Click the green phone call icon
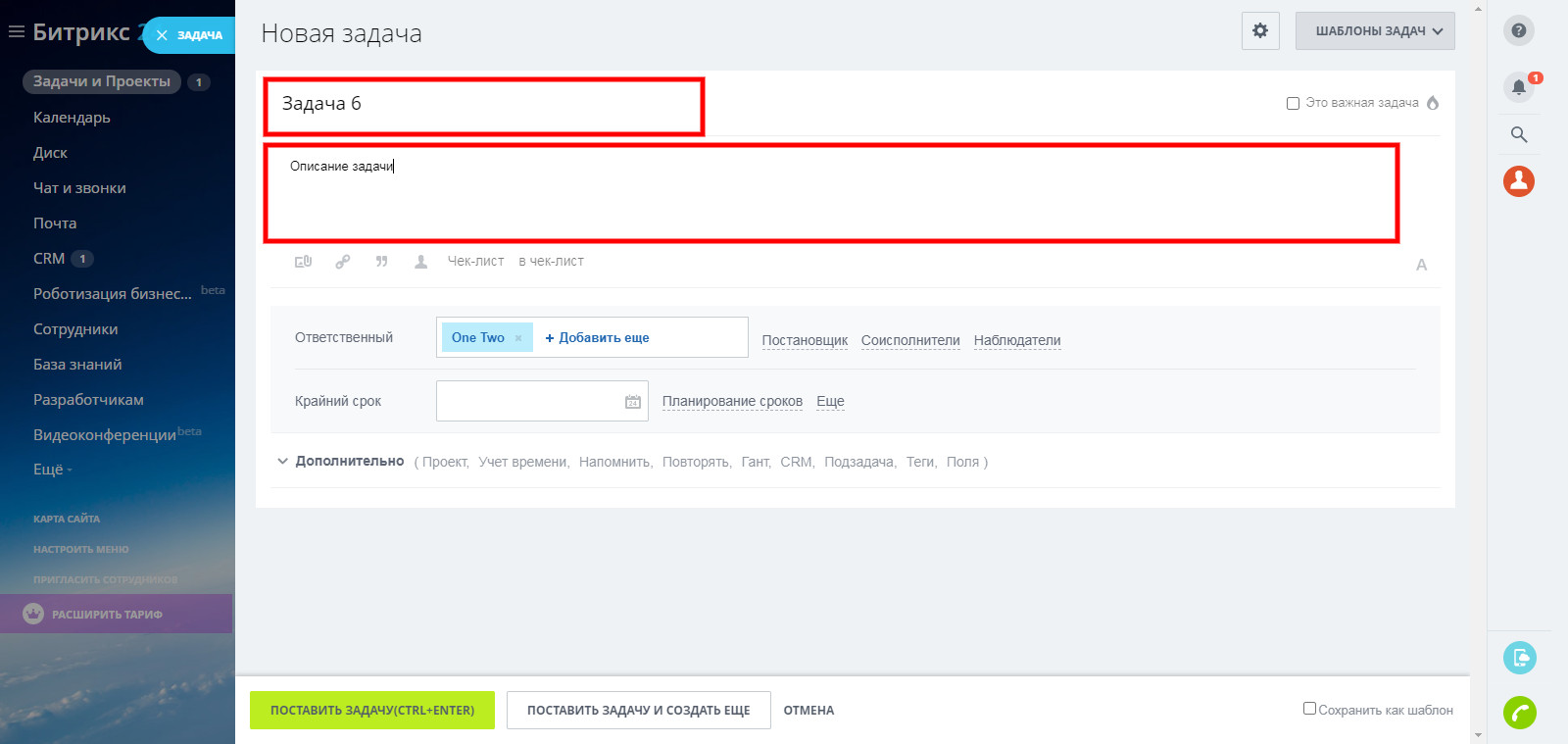Screen dimensions: 1568x744 point(1519,713)
